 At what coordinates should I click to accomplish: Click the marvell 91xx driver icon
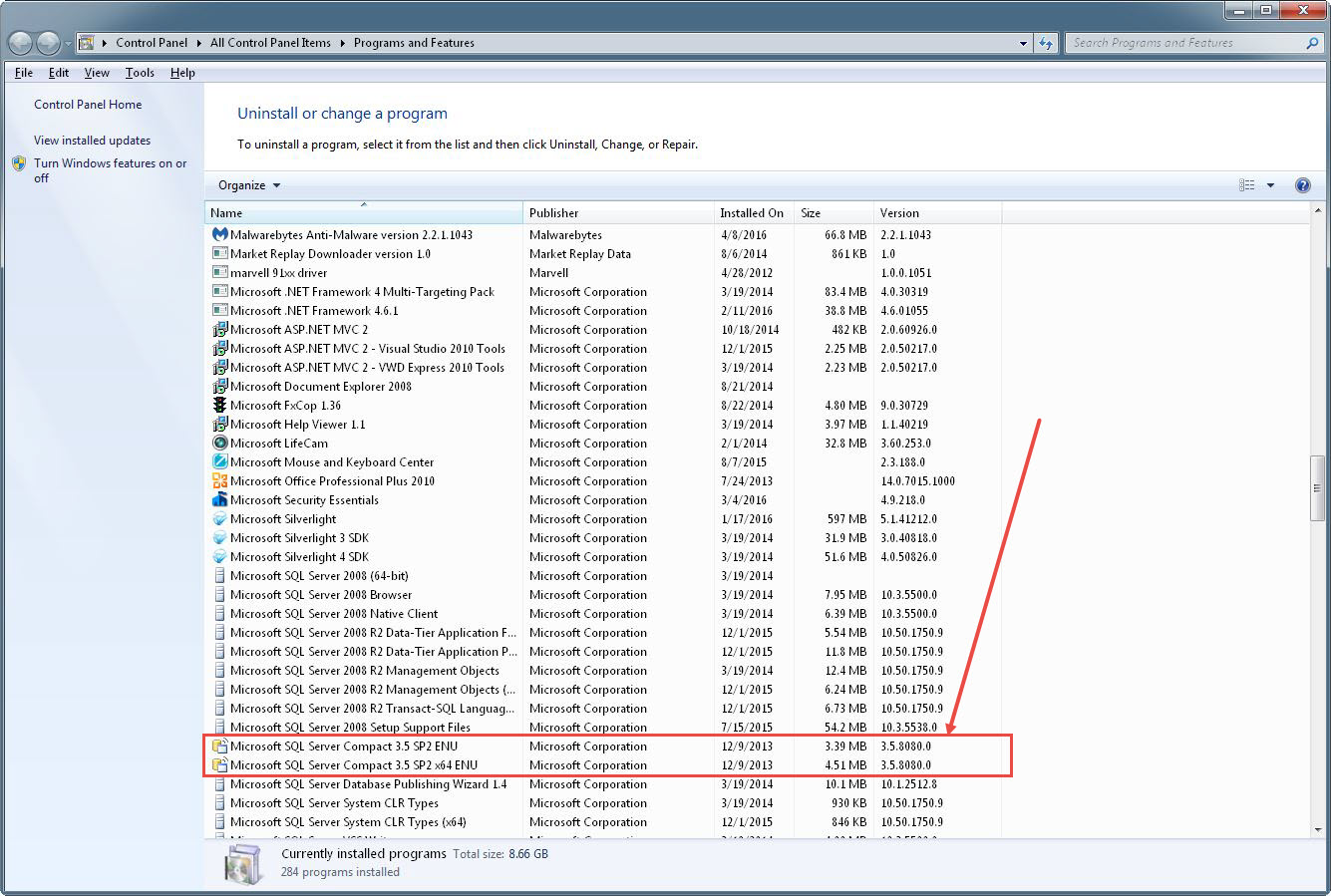(220, 272)
